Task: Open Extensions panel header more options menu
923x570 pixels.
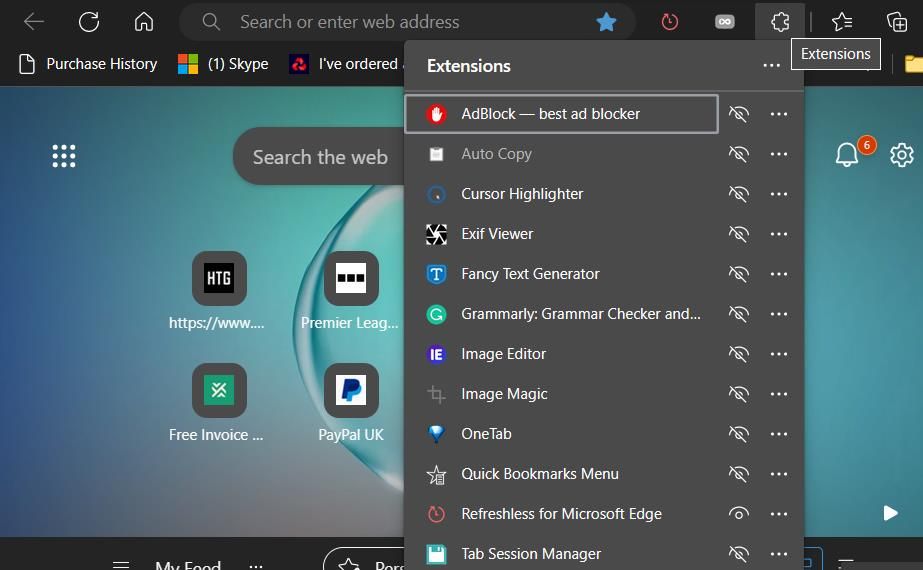Action: tap(771, 65)
